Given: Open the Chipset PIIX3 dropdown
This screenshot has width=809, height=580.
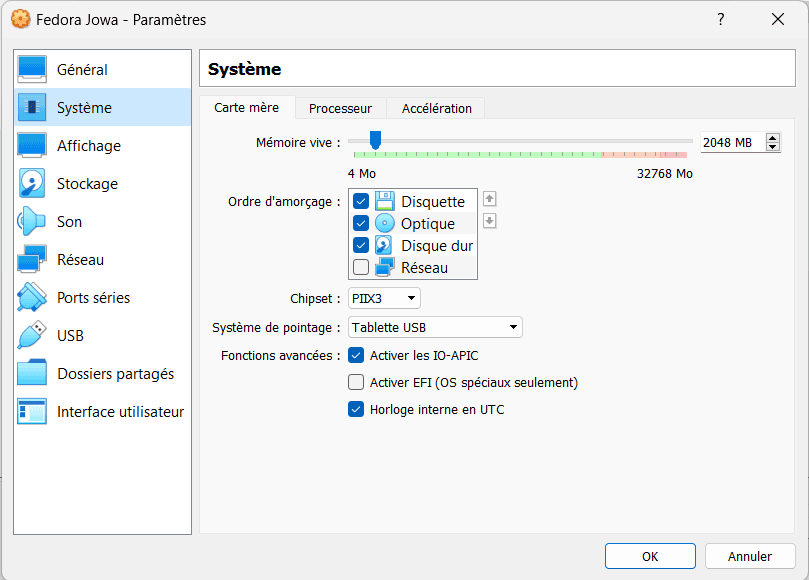Looking at the screenshot, I should 384,298.
